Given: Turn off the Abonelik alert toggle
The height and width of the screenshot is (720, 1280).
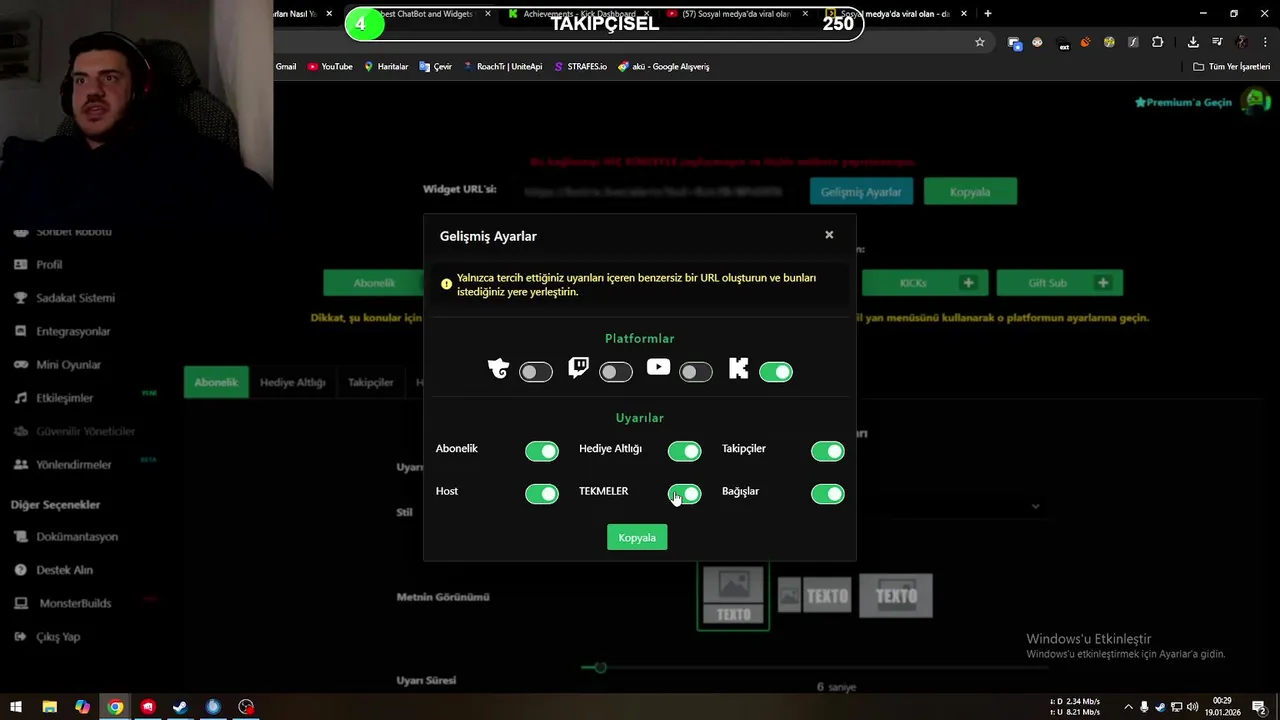Looking at the screenshot, I should click(x=542, y=451).
